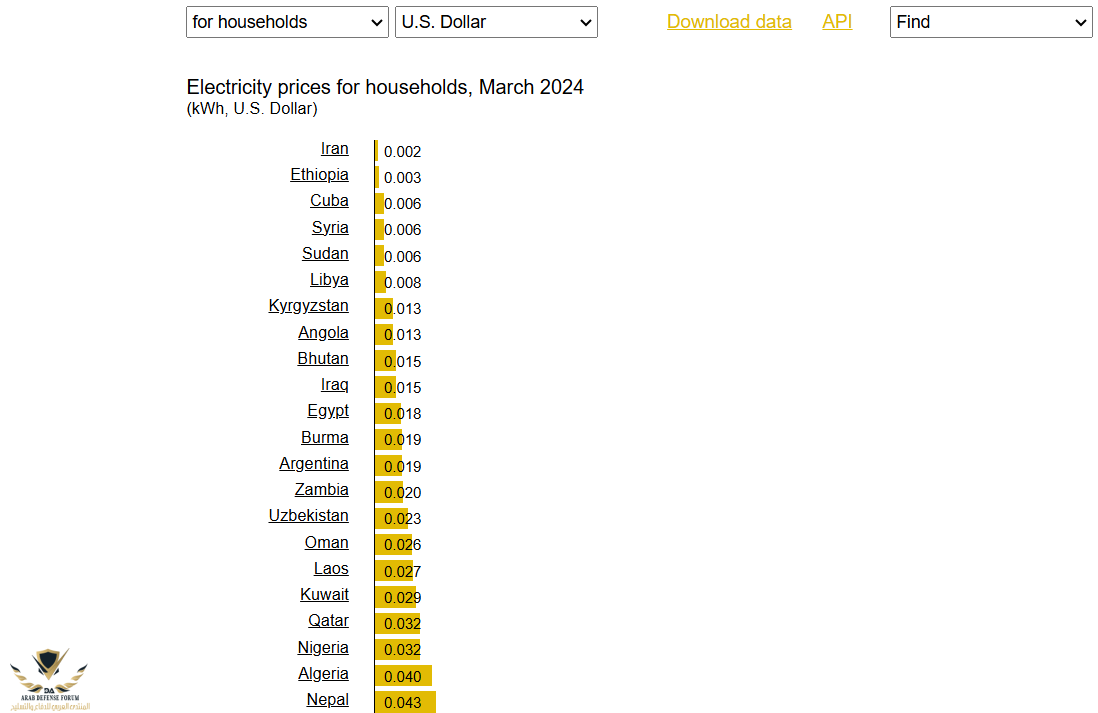
Task: Click the Oman 0.026 price bar
Action: click(x=393, y=545)
